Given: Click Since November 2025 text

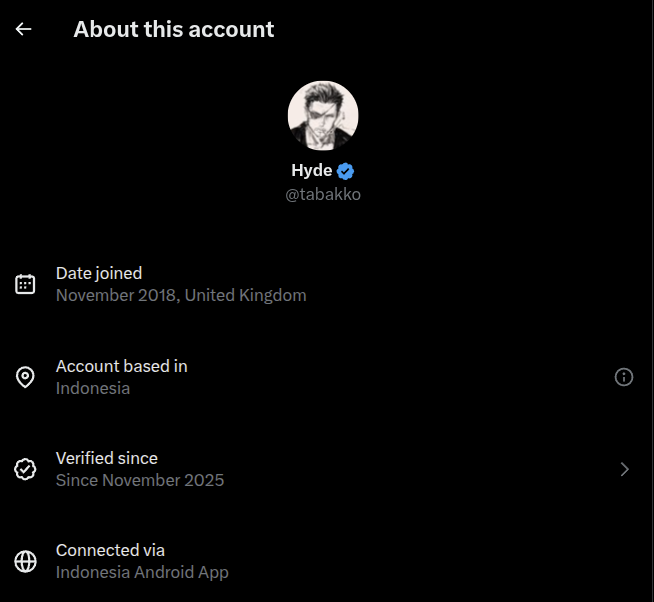Looking at the screenshot, I should (x=140, y=480).
